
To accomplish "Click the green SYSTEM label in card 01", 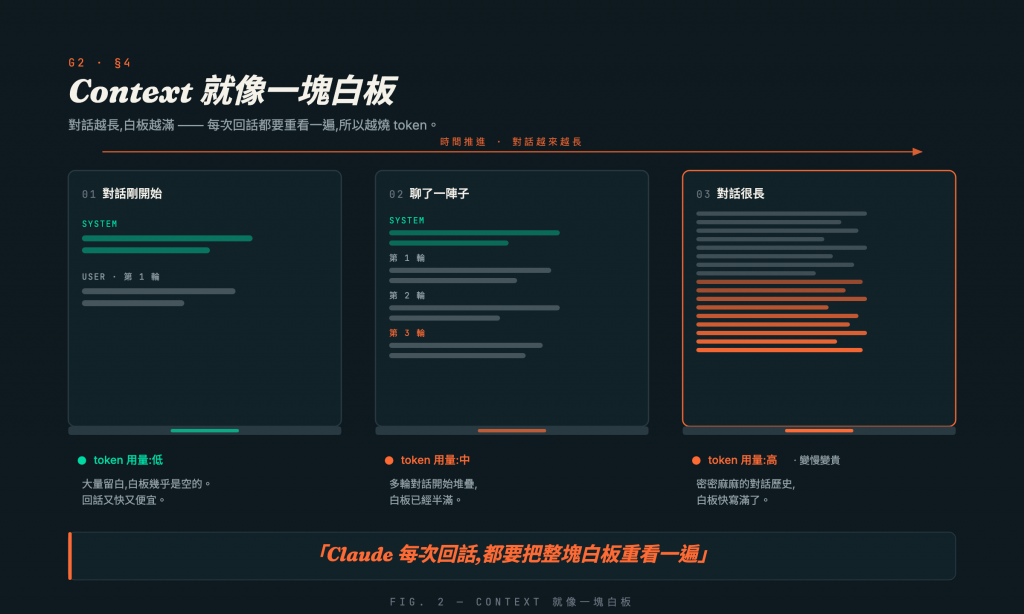I will point(99,223).
